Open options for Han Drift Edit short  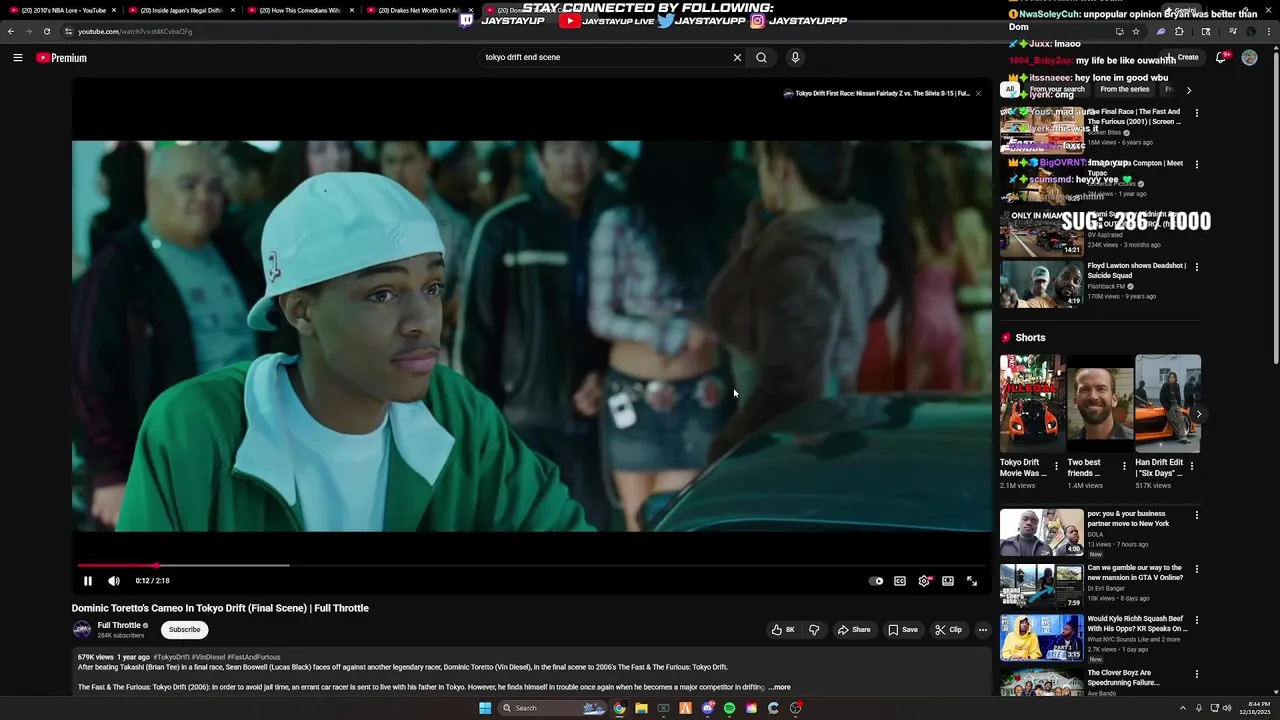(1192, 466)
